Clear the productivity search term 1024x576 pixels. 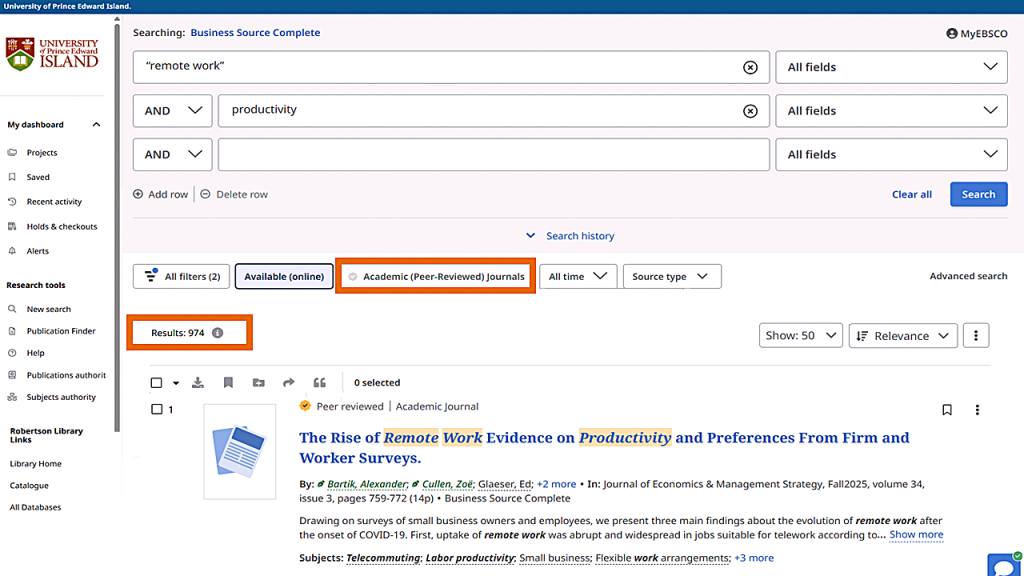[750, 111]
